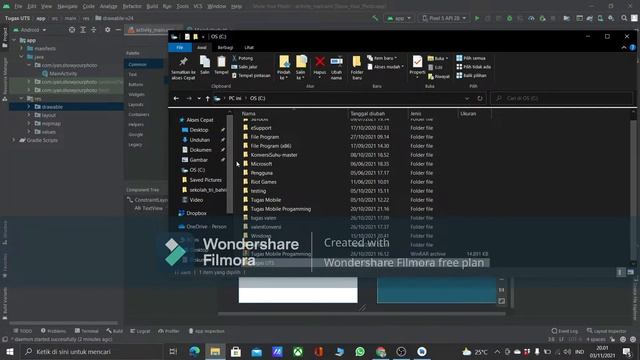Open the Salin ke dropdown in ribbon
This screenshot has width=640, height=360.
tap(300, 75)
